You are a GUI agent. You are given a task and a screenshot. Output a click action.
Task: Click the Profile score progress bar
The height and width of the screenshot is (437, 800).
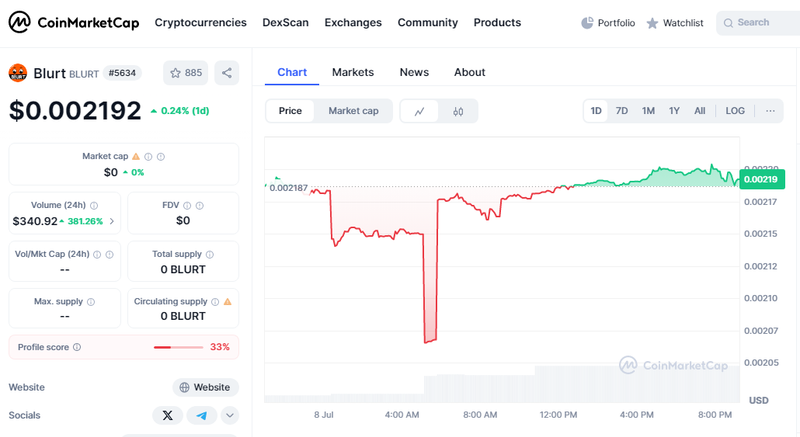pos(177,347)
